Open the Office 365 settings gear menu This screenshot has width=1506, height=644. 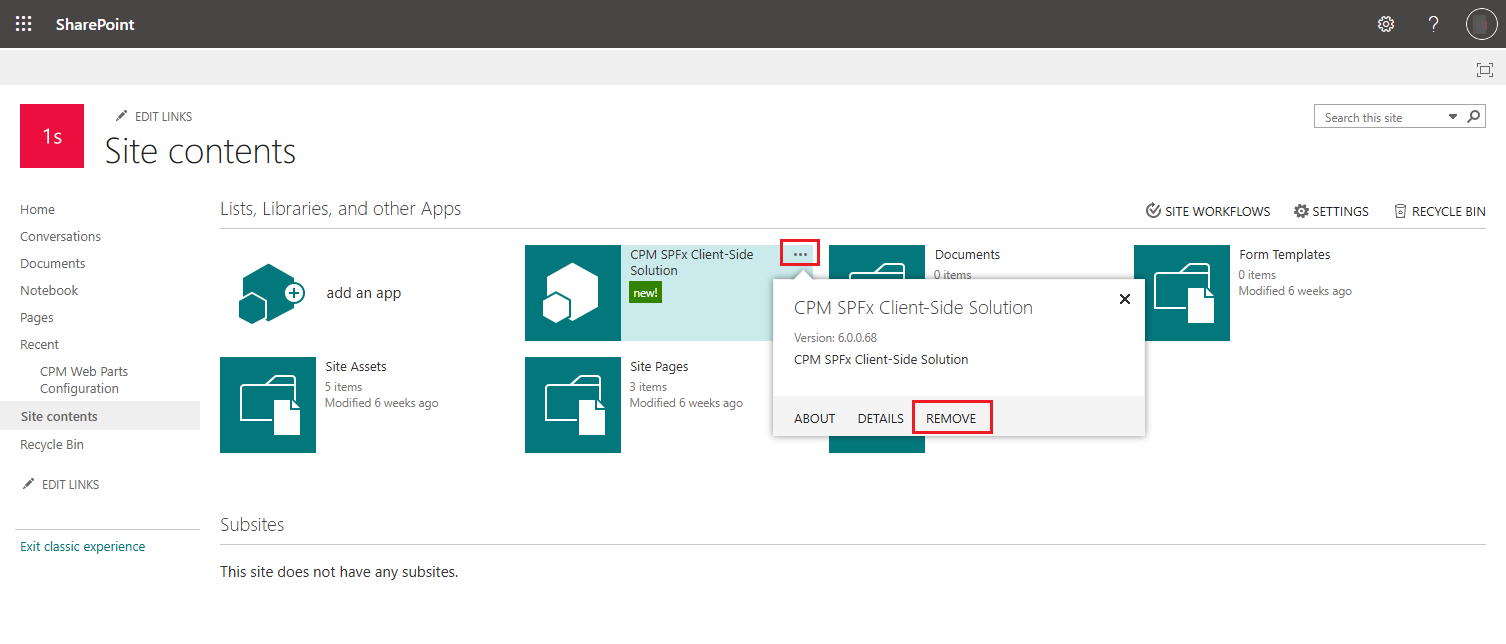click(1386, 23)
